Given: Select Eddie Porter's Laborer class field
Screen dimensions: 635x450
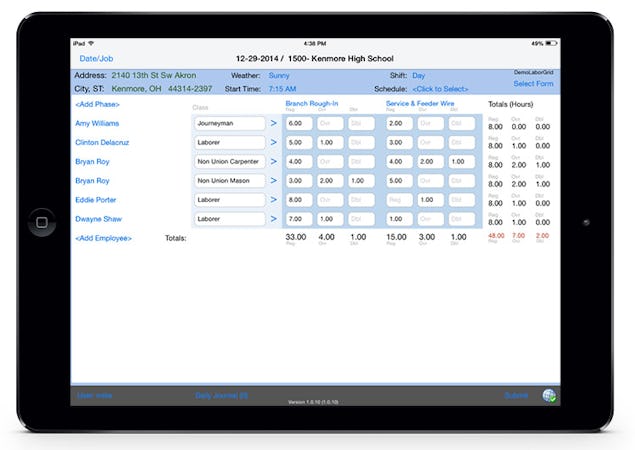Looking at the screenshot, I should [x=230, y=200].
